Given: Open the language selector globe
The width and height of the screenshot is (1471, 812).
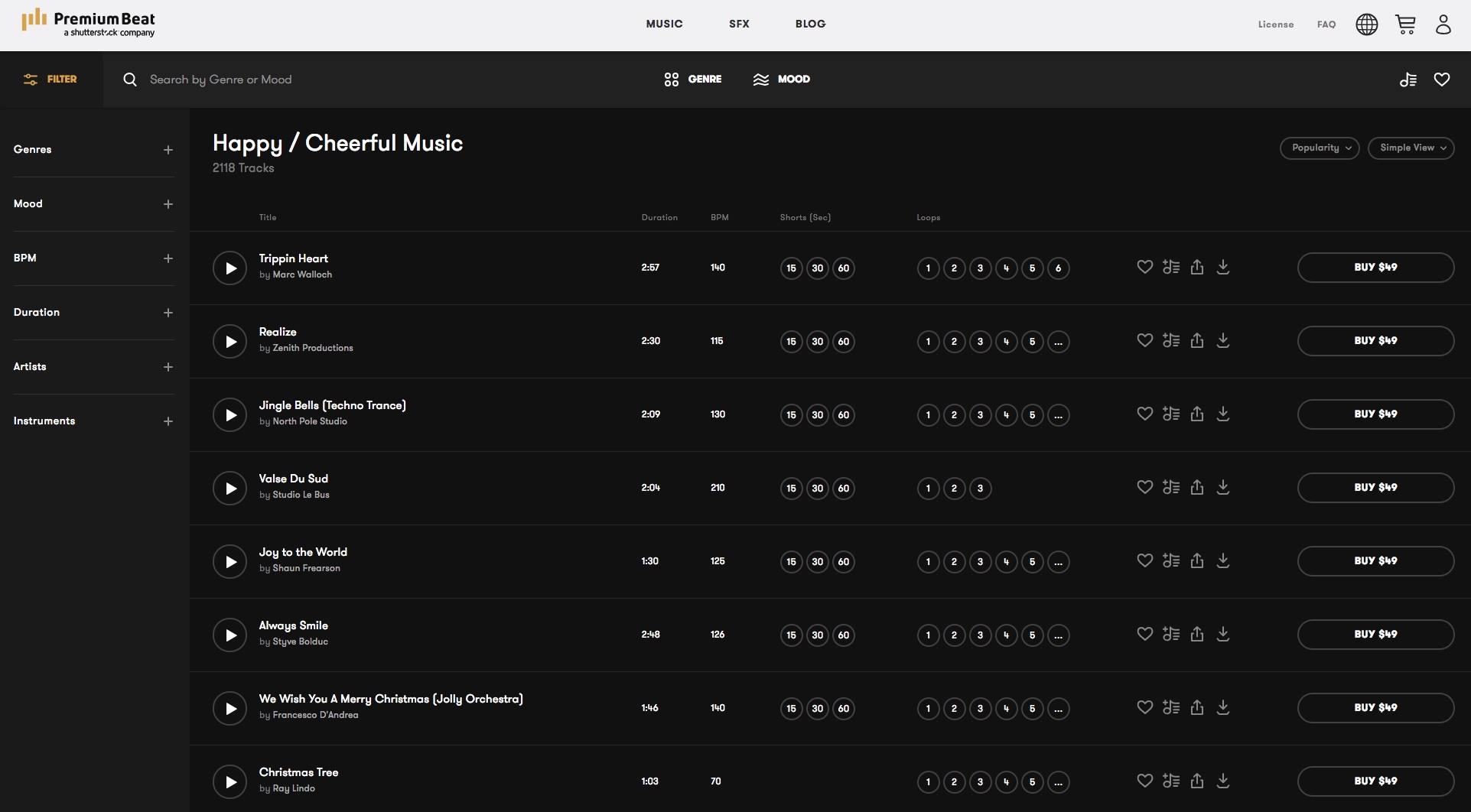Looking at the screenshot, I should [x=1367, y=24].
